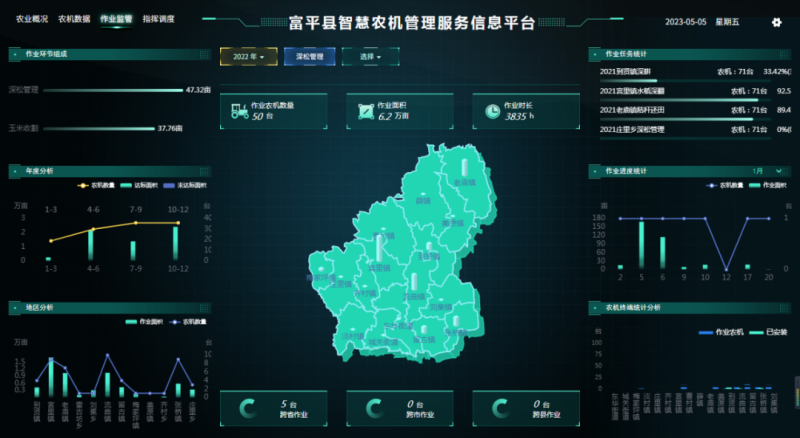Click the 深松管理 button
Viewport: 800px width, 438px height.
click(x=310, y=57)
